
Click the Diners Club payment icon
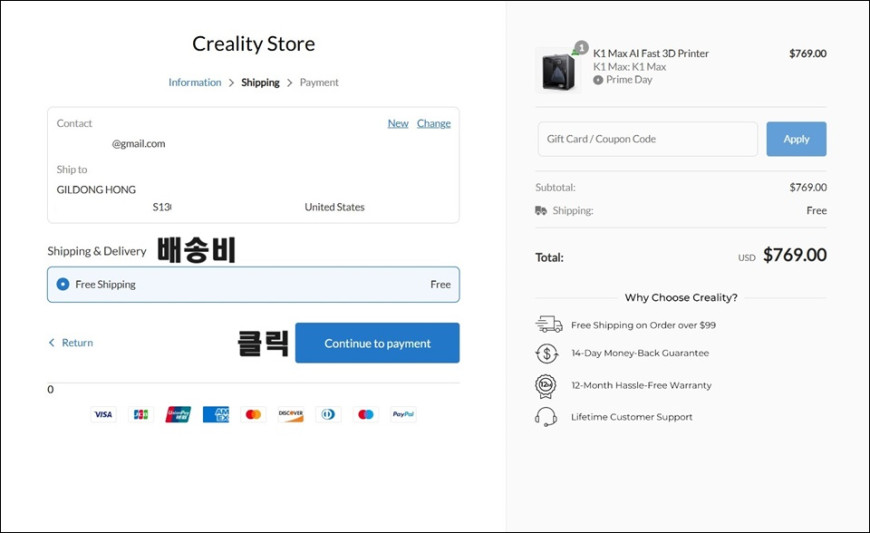(x=328, y=414)
